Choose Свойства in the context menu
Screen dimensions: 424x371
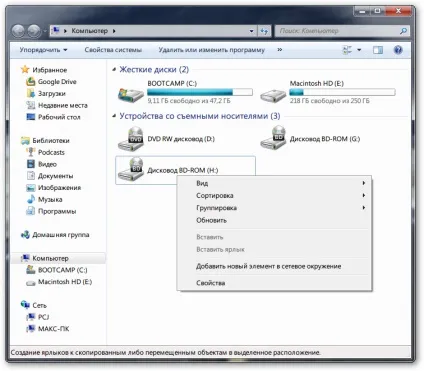pyautogui.click(x=274, y=283)
